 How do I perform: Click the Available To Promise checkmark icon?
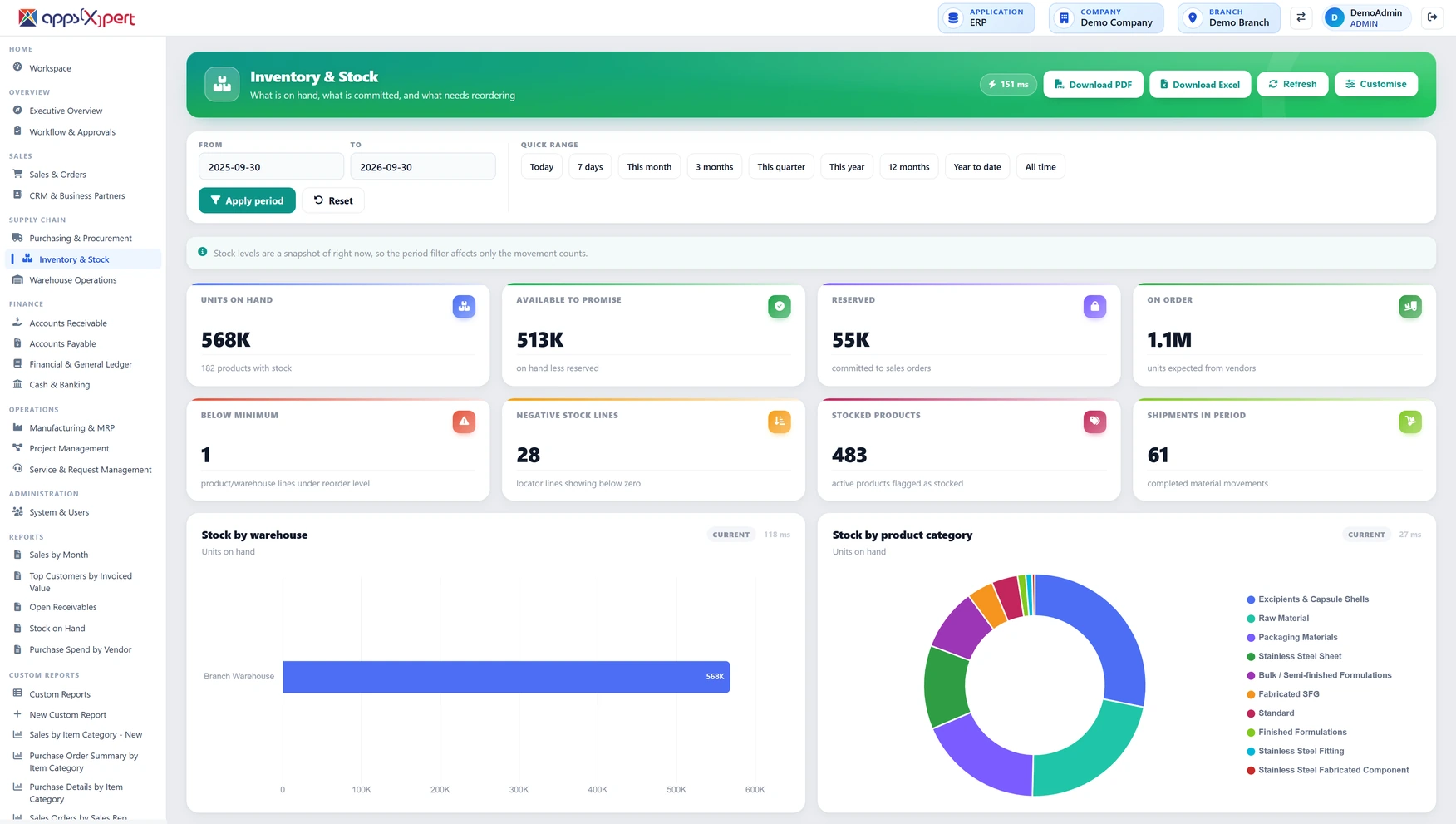780,307
